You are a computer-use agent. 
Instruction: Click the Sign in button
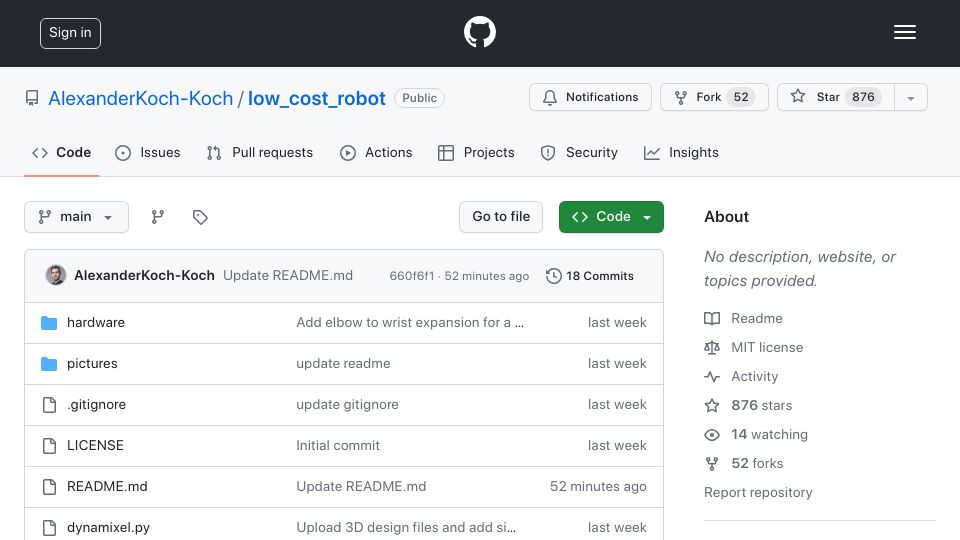tap(70, 33)
